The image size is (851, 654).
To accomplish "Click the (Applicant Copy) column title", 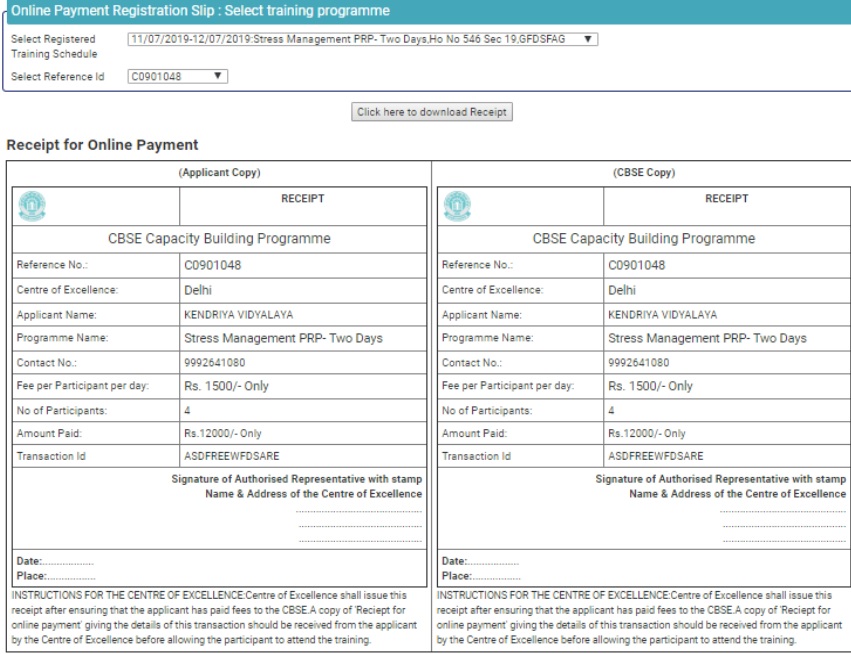I will [219, 173].
